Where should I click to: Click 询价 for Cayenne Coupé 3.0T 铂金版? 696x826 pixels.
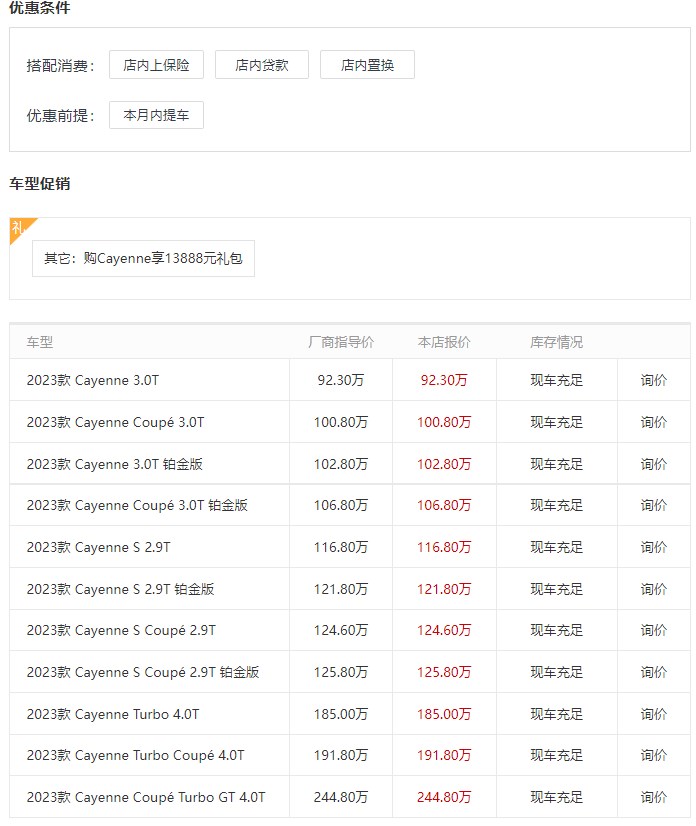point(653,505)
